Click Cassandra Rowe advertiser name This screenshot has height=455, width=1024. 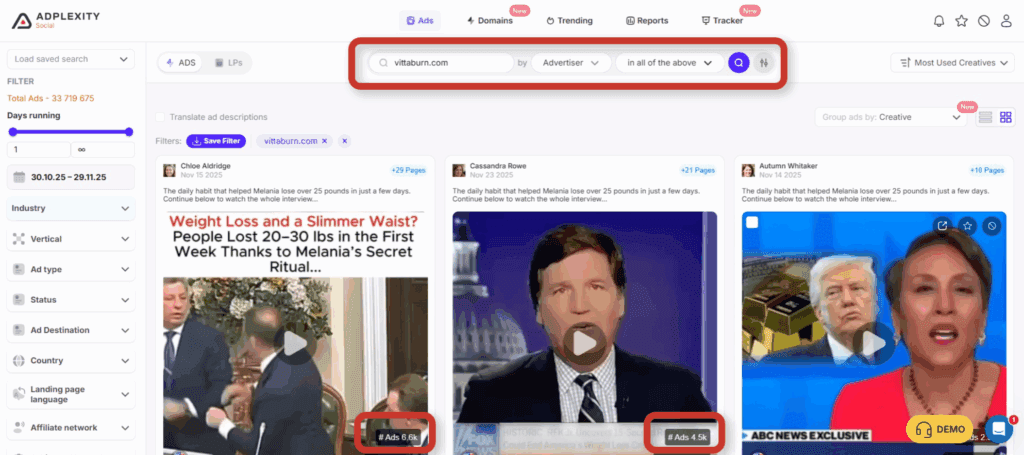(x=498, y=166)
